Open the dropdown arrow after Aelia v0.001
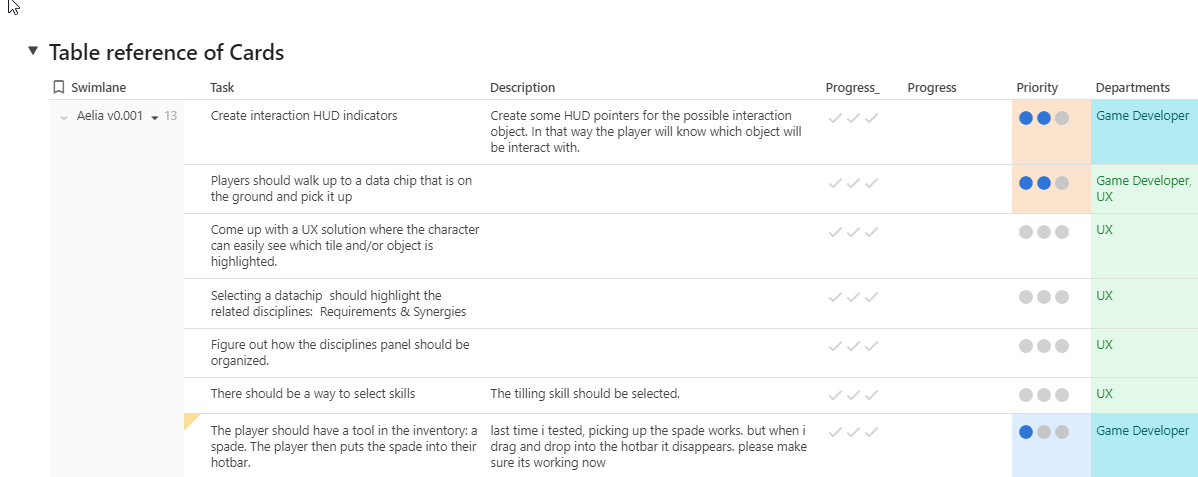The height and width of the screenshot is (477, 1198). point(155,118)
